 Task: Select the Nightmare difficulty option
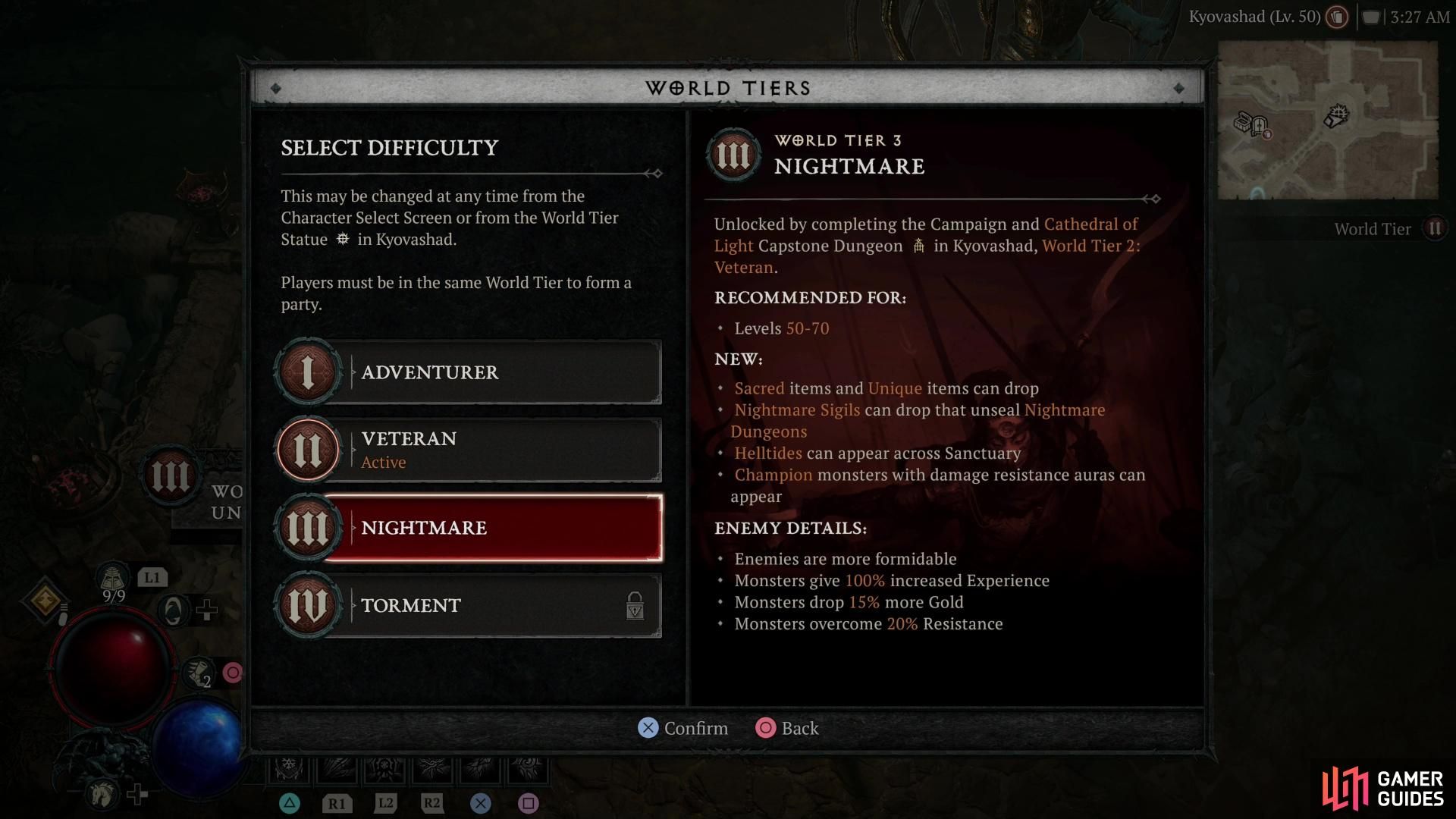click(466, 527)
